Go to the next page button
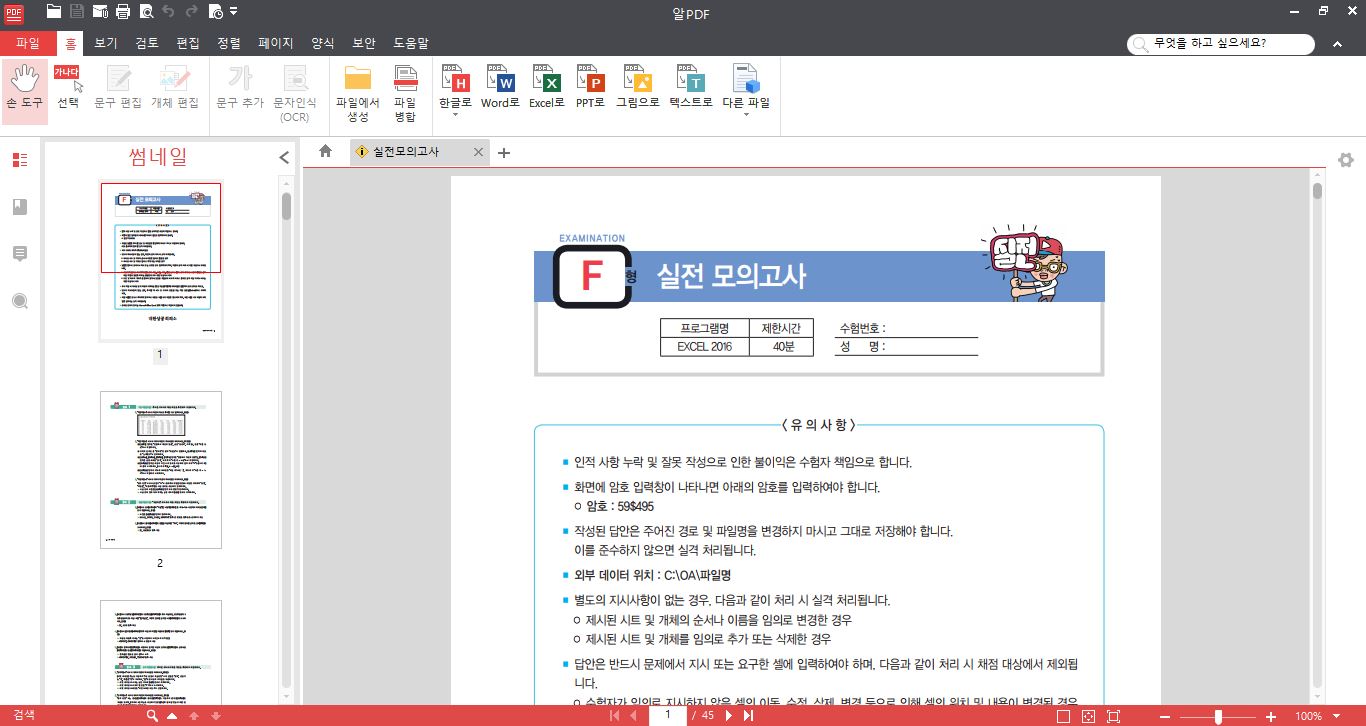 [730, 716]
